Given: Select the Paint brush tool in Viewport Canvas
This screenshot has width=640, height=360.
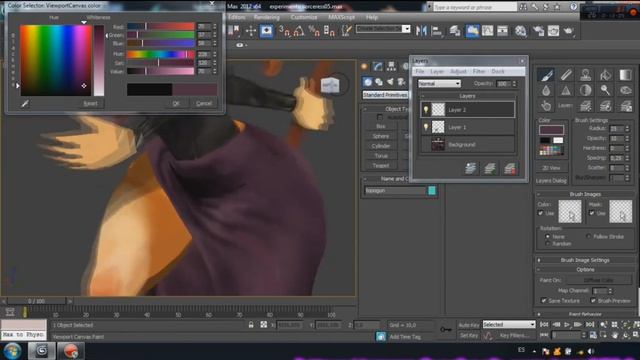Looking at the screenshot, I should point(546,75).
